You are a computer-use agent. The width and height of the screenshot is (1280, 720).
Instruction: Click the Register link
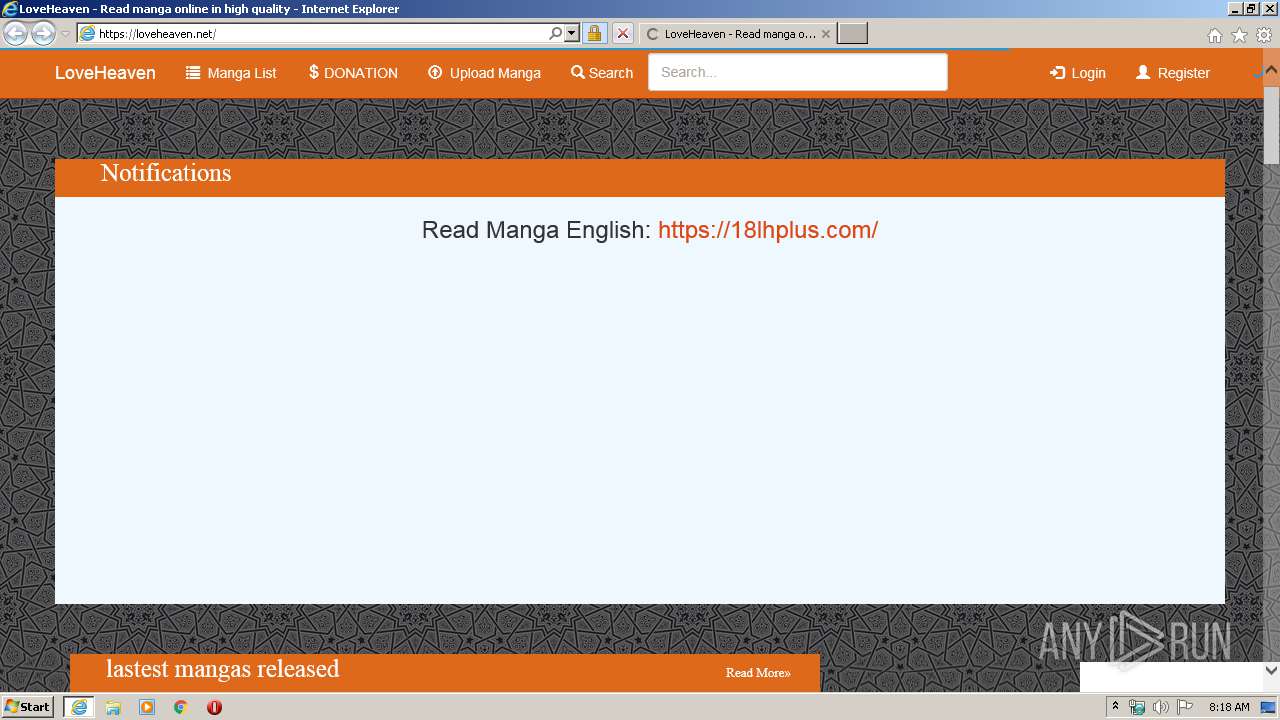1173,73
